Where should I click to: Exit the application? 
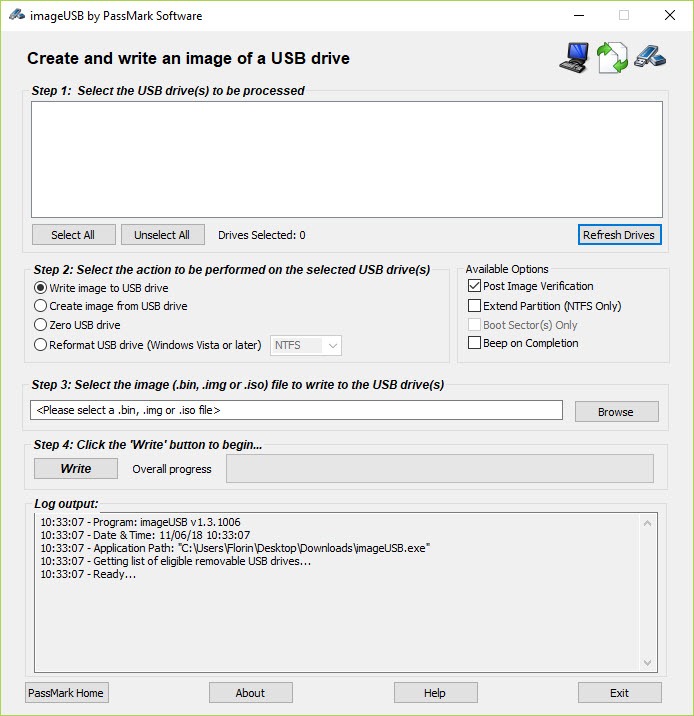tap(620, 693)
